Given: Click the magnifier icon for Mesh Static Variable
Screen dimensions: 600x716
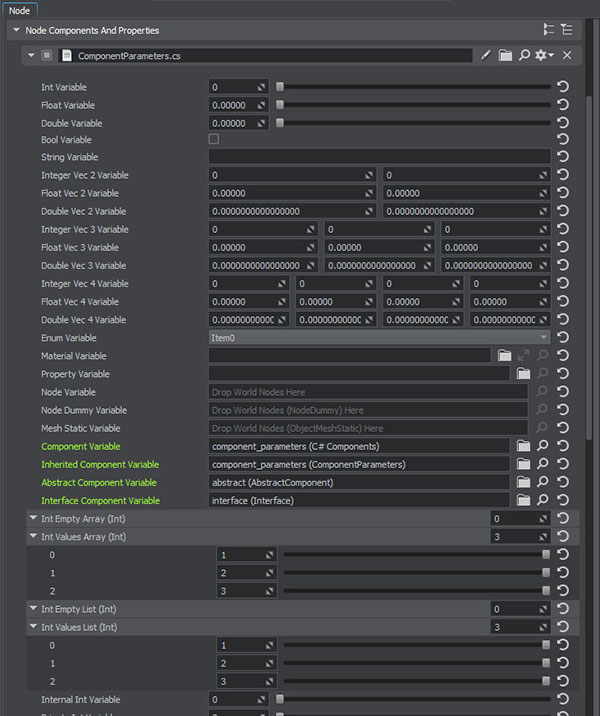Looking at the screenshot, I should [542, 427].
